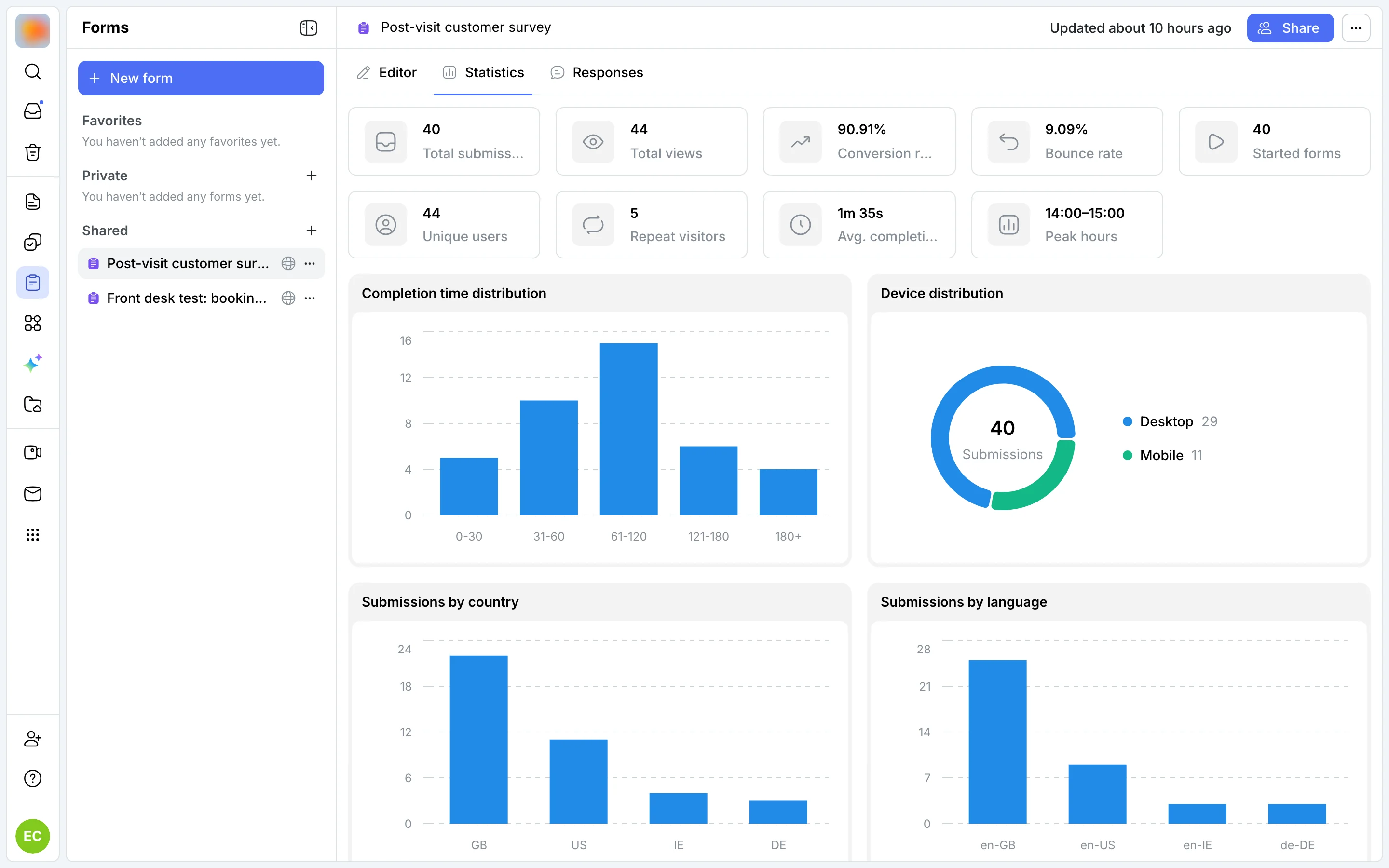Open Front desk test form in sidebar
The image size is (1389, 868).
187,298
